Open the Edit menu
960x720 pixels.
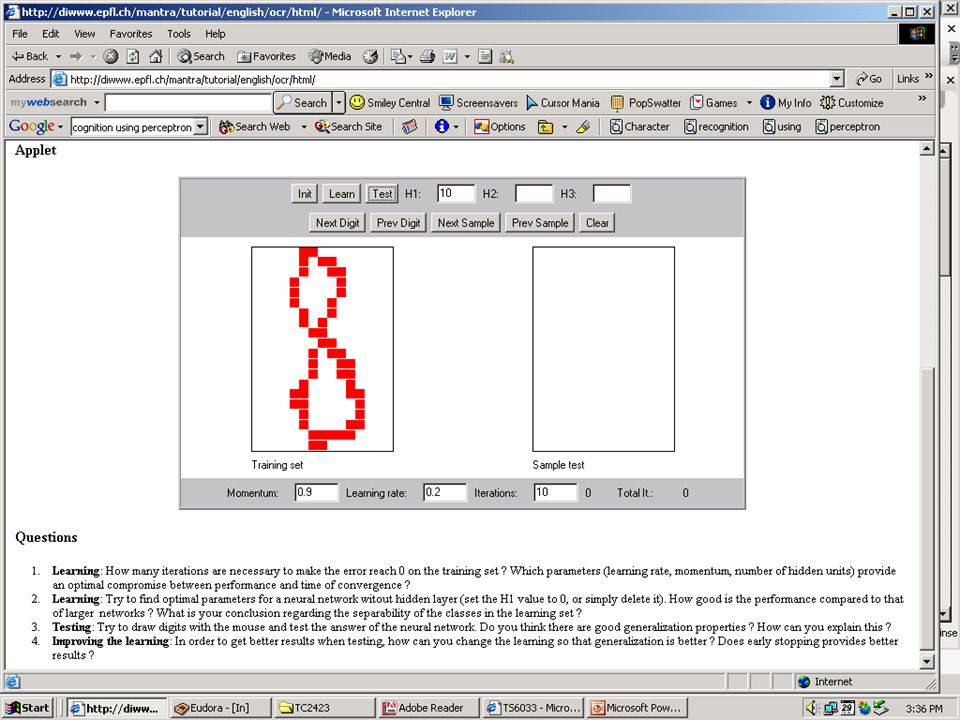(x=50, y=34)
